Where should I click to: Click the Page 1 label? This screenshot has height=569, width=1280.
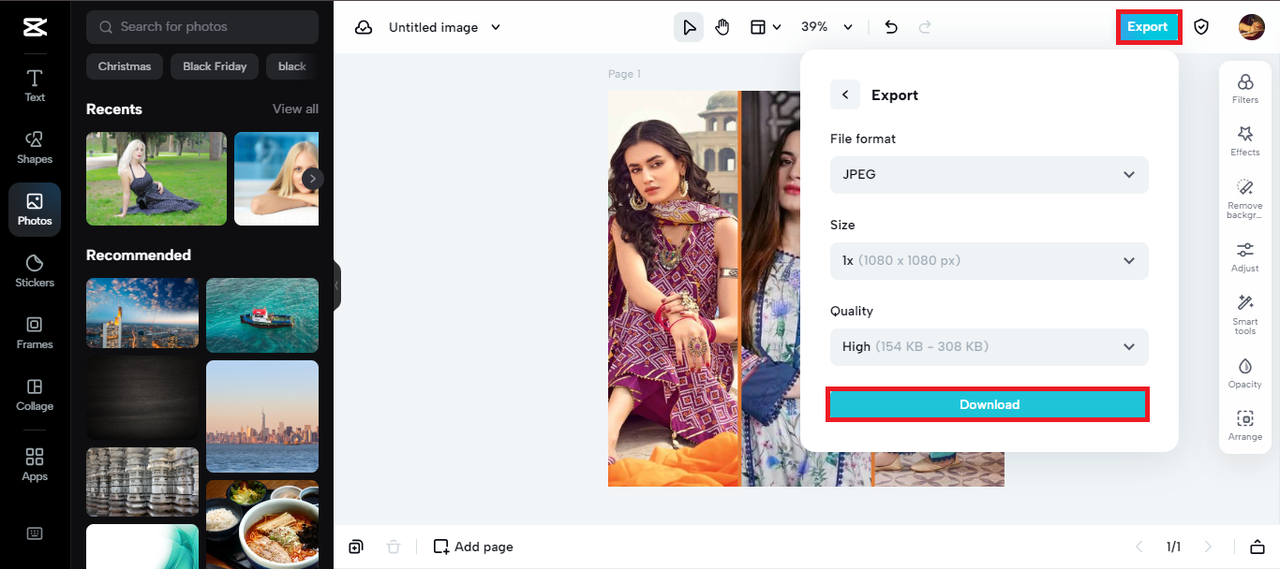click(x=624, y=74)
